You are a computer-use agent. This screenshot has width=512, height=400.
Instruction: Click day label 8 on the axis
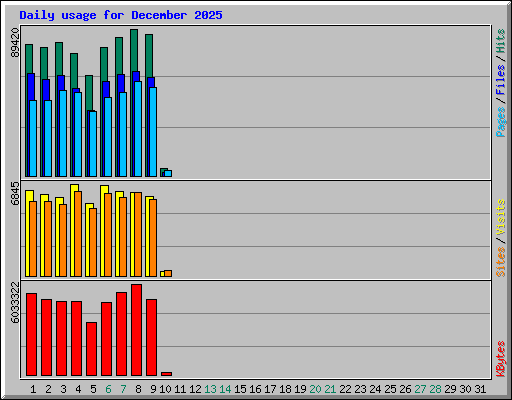[138, 389]
